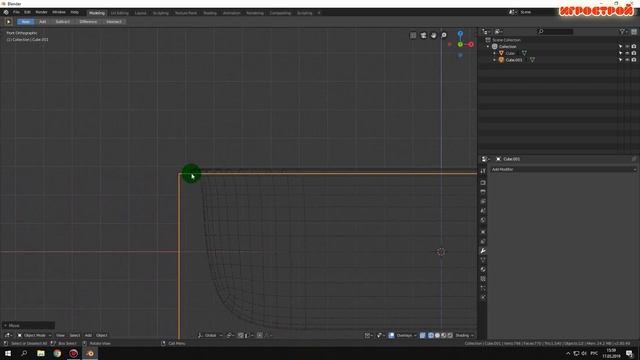640x360 pixels.
Task: Select the Intersect selection mode button
Action: coord(114,22)
